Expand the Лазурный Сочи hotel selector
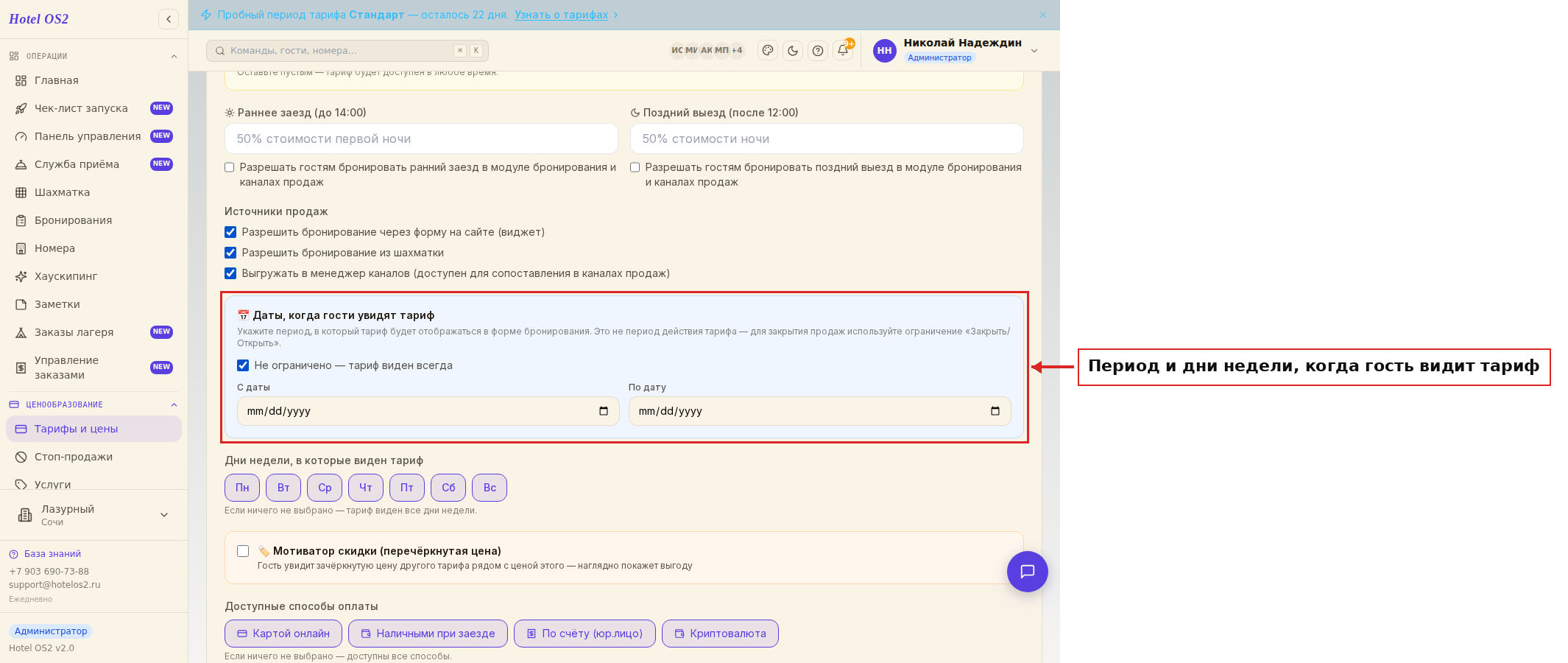 pos(164,515)
